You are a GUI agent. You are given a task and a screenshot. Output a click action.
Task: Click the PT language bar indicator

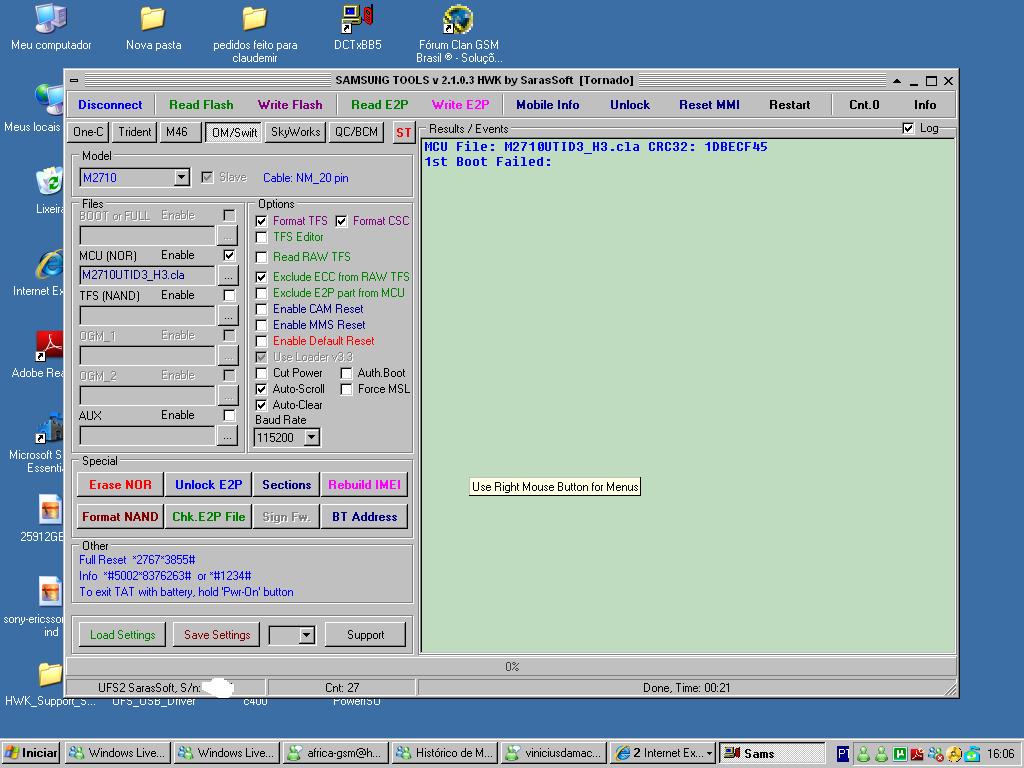(843, 754)
